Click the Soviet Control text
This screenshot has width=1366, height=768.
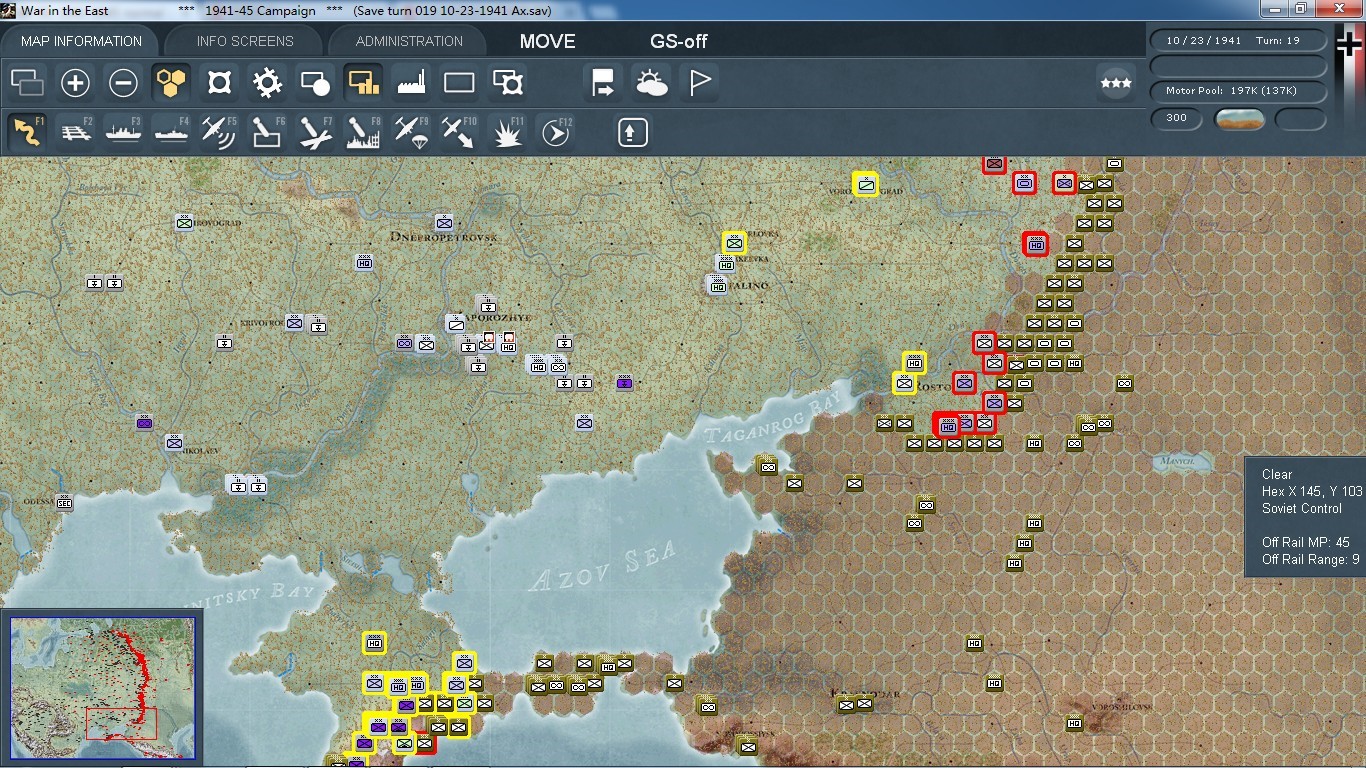pos(1302,509)
